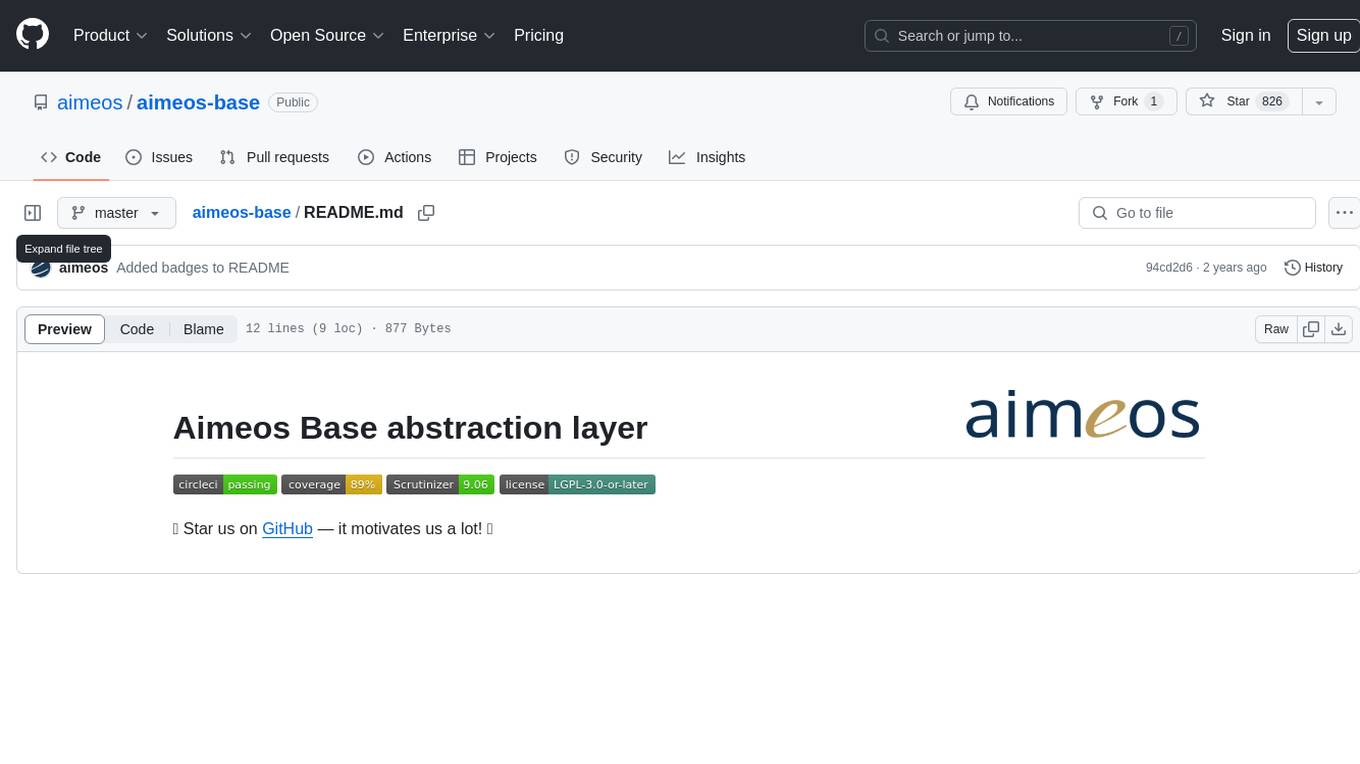
Task: View the file History
Action: [x=1313, y=268]
